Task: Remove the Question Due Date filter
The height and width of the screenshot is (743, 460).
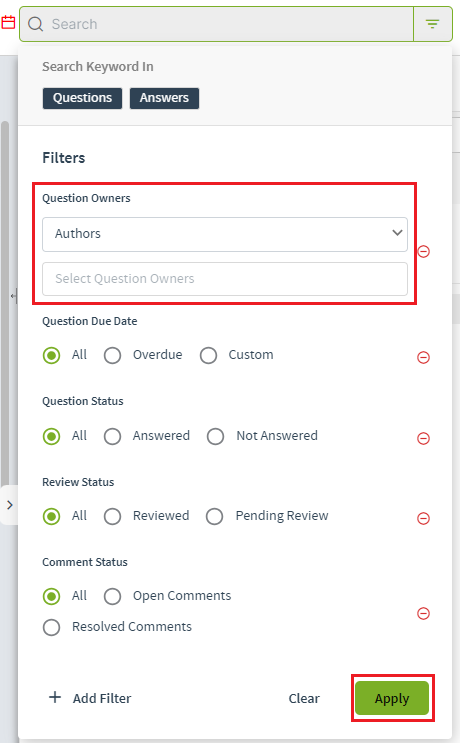Action: pos(424,357)
